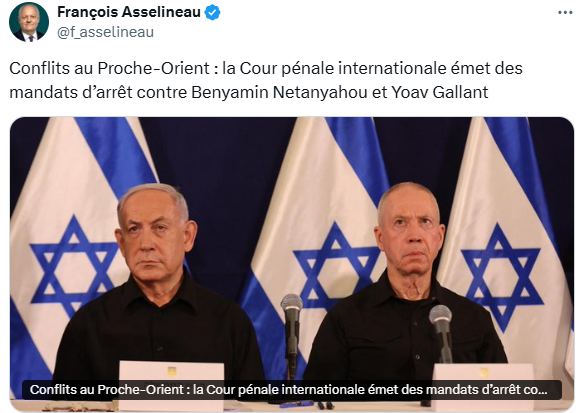
Task: Visit the @f_asselineau handle
Action: point(105,32)
